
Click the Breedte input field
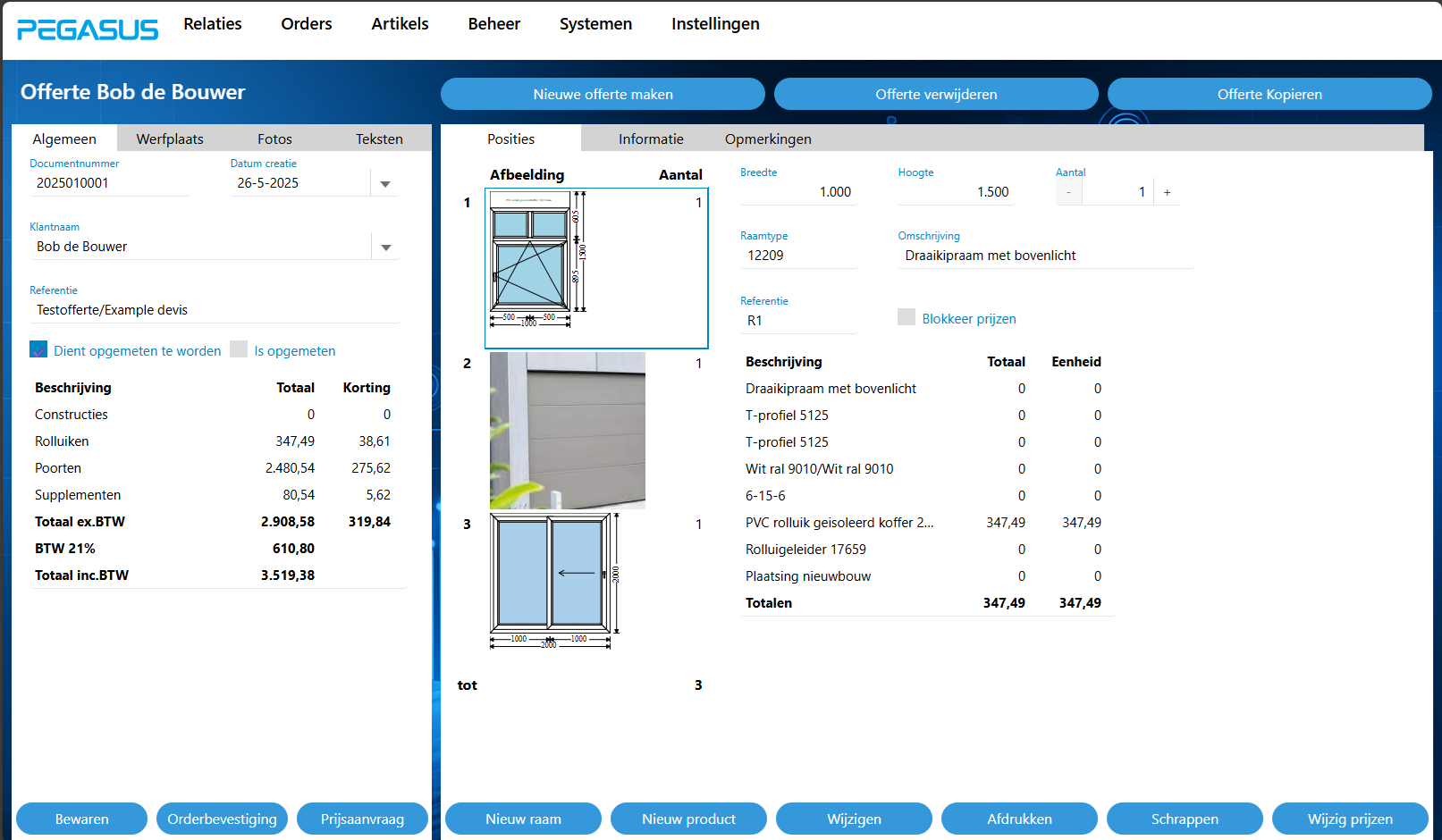[x=797, y=192]
